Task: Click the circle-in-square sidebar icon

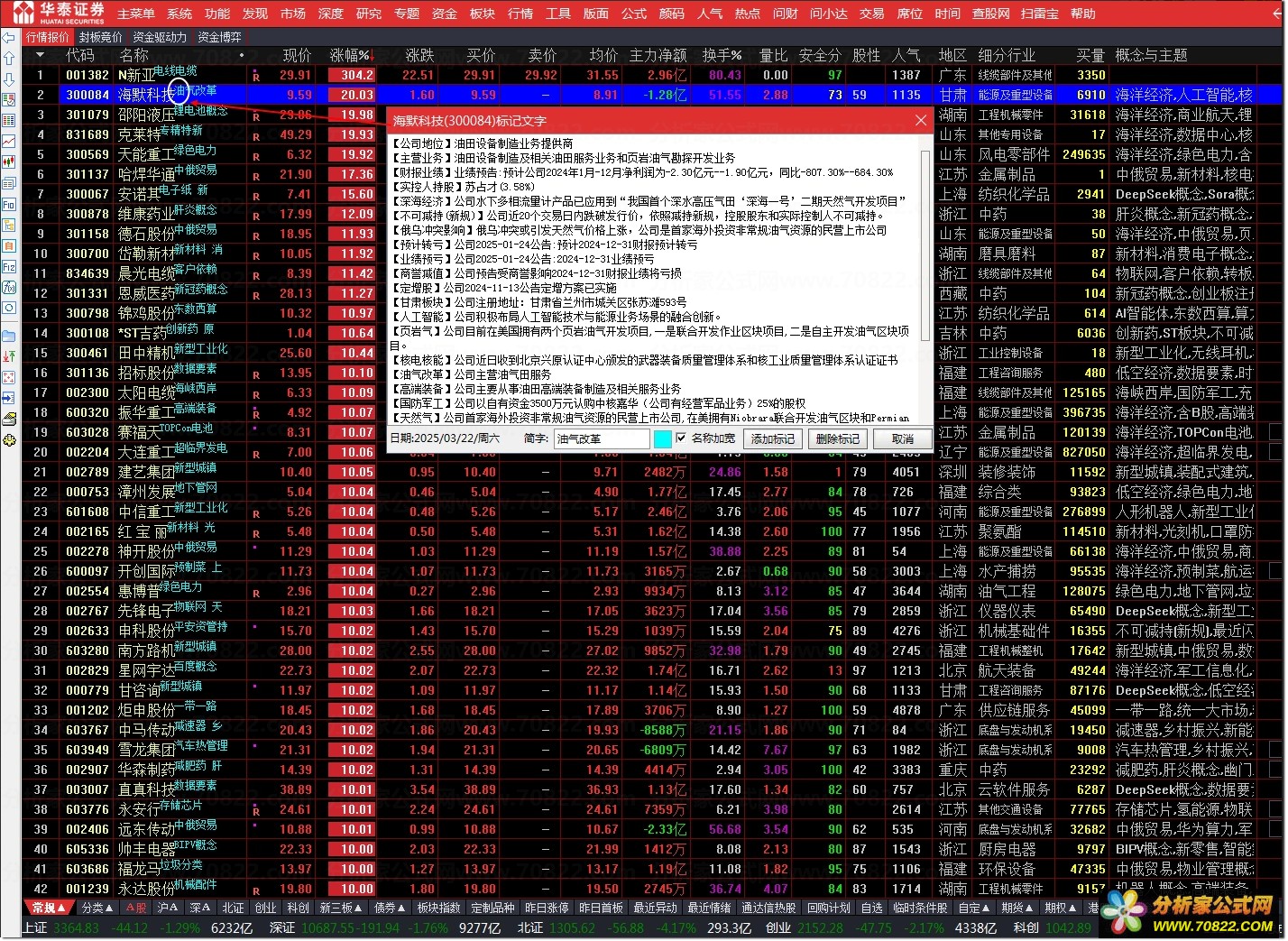Action: (x=9, y=309)
